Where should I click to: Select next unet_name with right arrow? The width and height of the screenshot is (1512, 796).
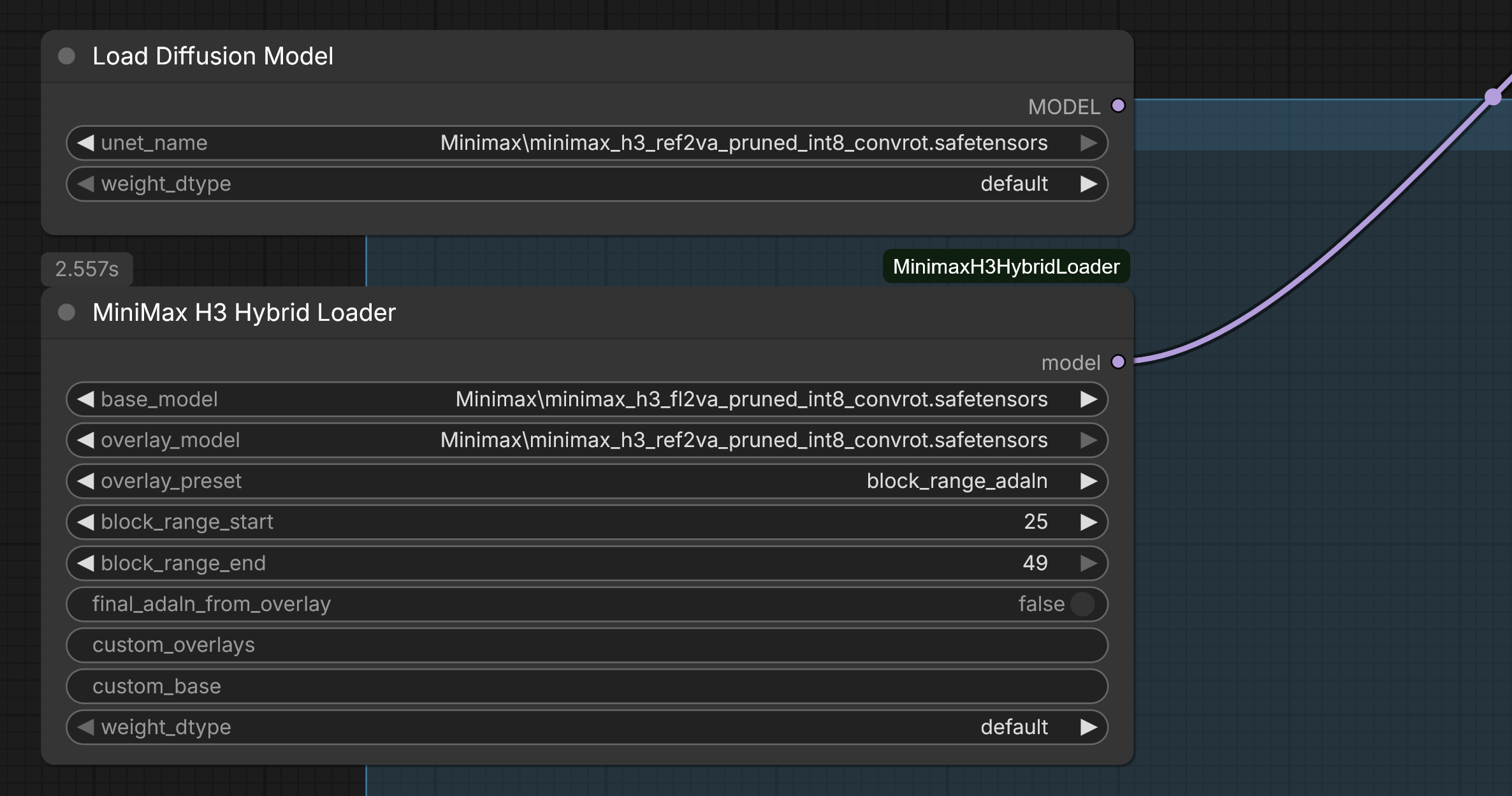[x=1089, y=143]
